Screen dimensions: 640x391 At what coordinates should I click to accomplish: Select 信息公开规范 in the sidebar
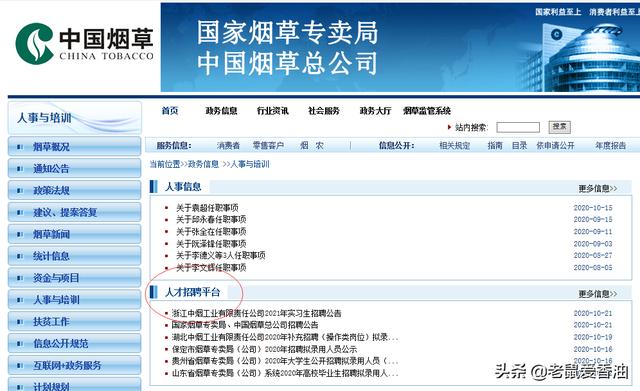[x=74, y=344]
